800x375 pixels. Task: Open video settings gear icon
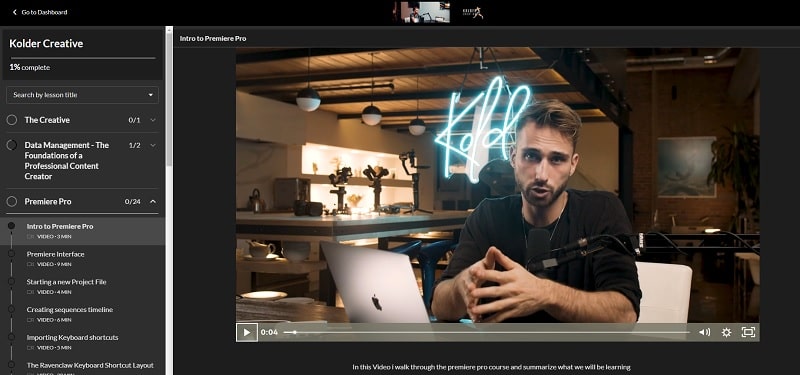(727, 332)
